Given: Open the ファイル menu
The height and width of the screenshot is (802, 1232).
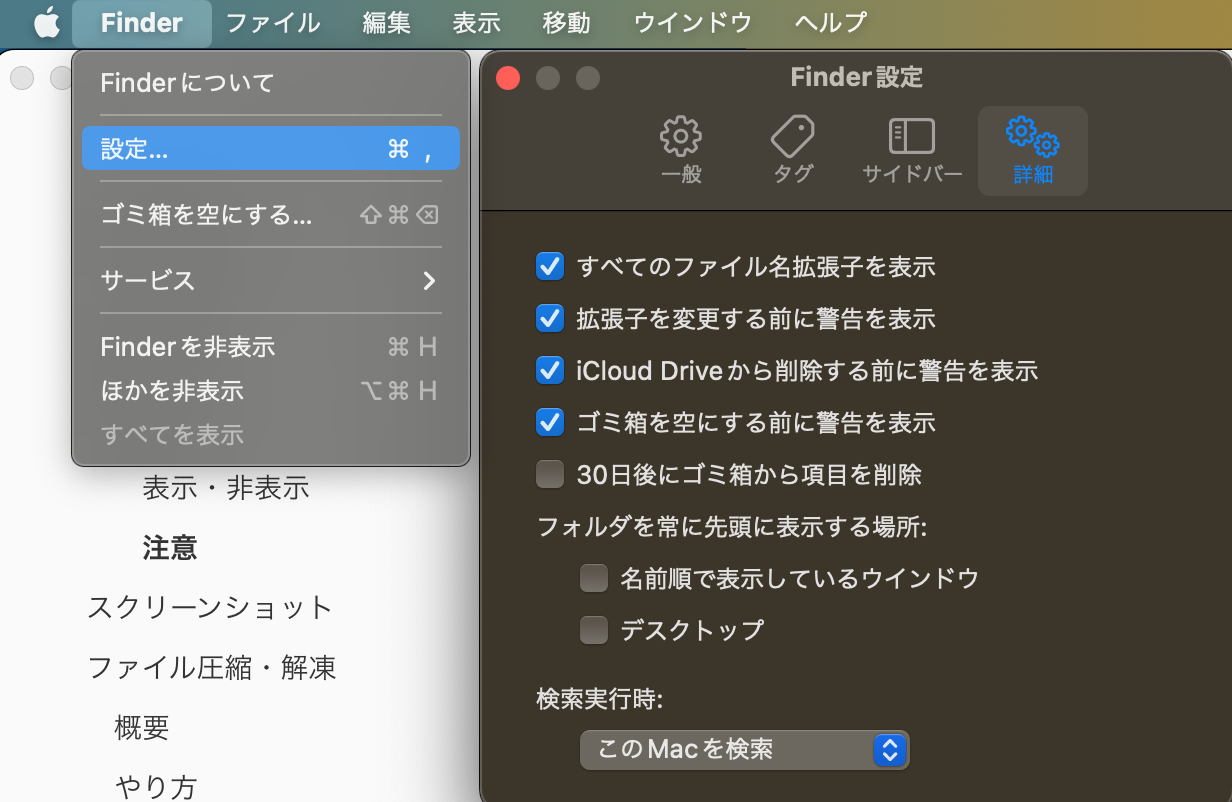Looking at the screenshot, I should pyautogui.click(x=273, y=22).
